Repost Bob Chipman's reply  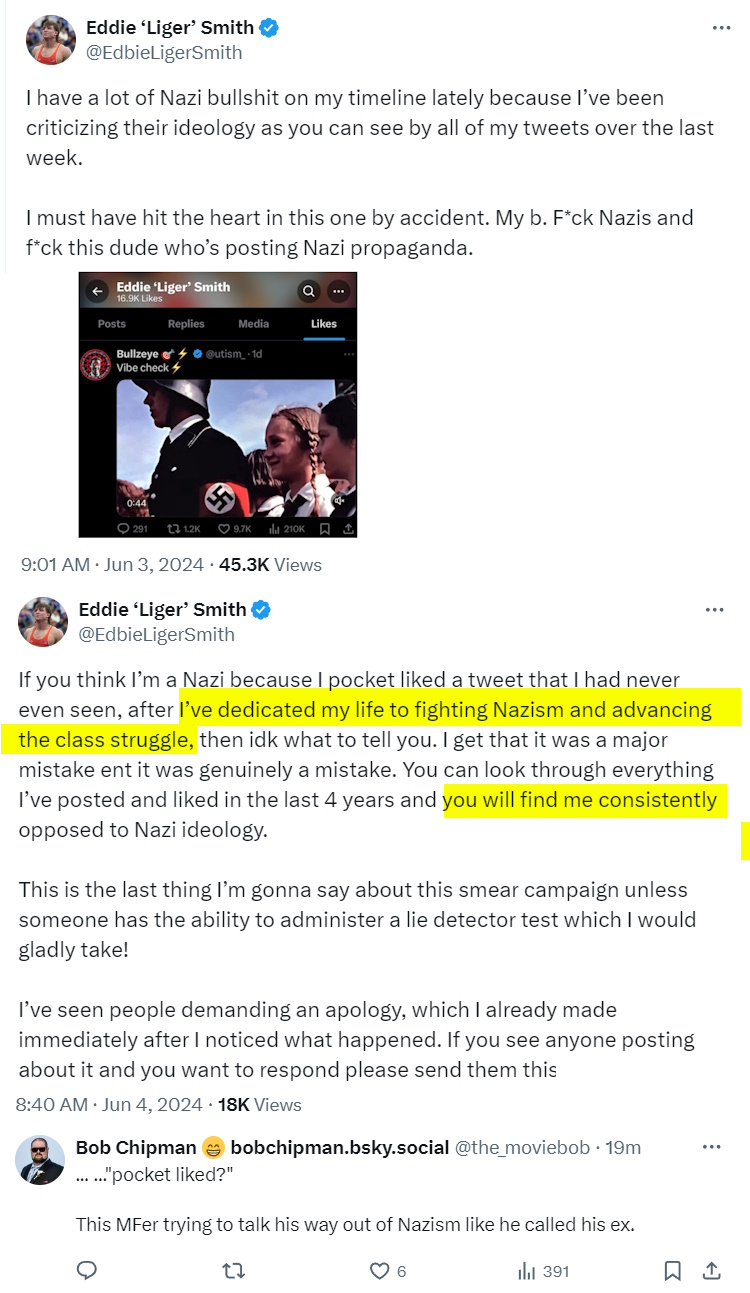click(233, 1271)
